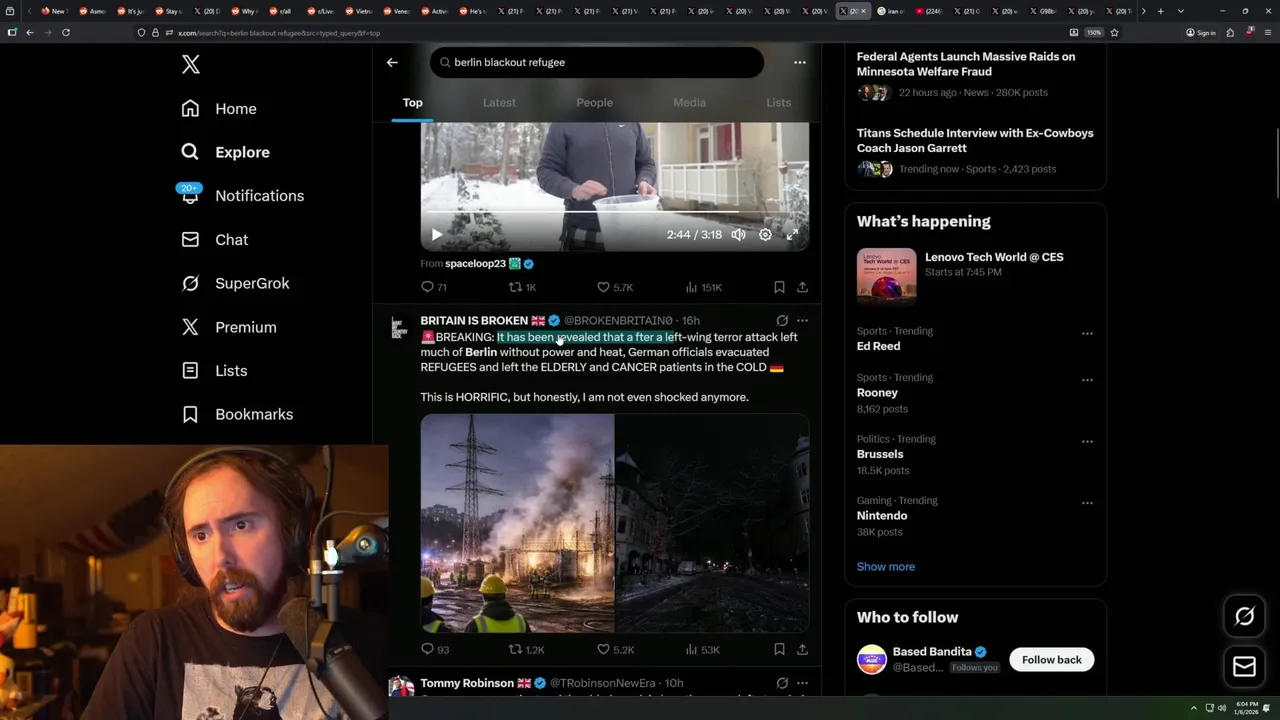This screenshot has width=1280, height=720.
Task: Open more menu on BRITAIN IS BROKEN post
Action: (x=802, y=321)
